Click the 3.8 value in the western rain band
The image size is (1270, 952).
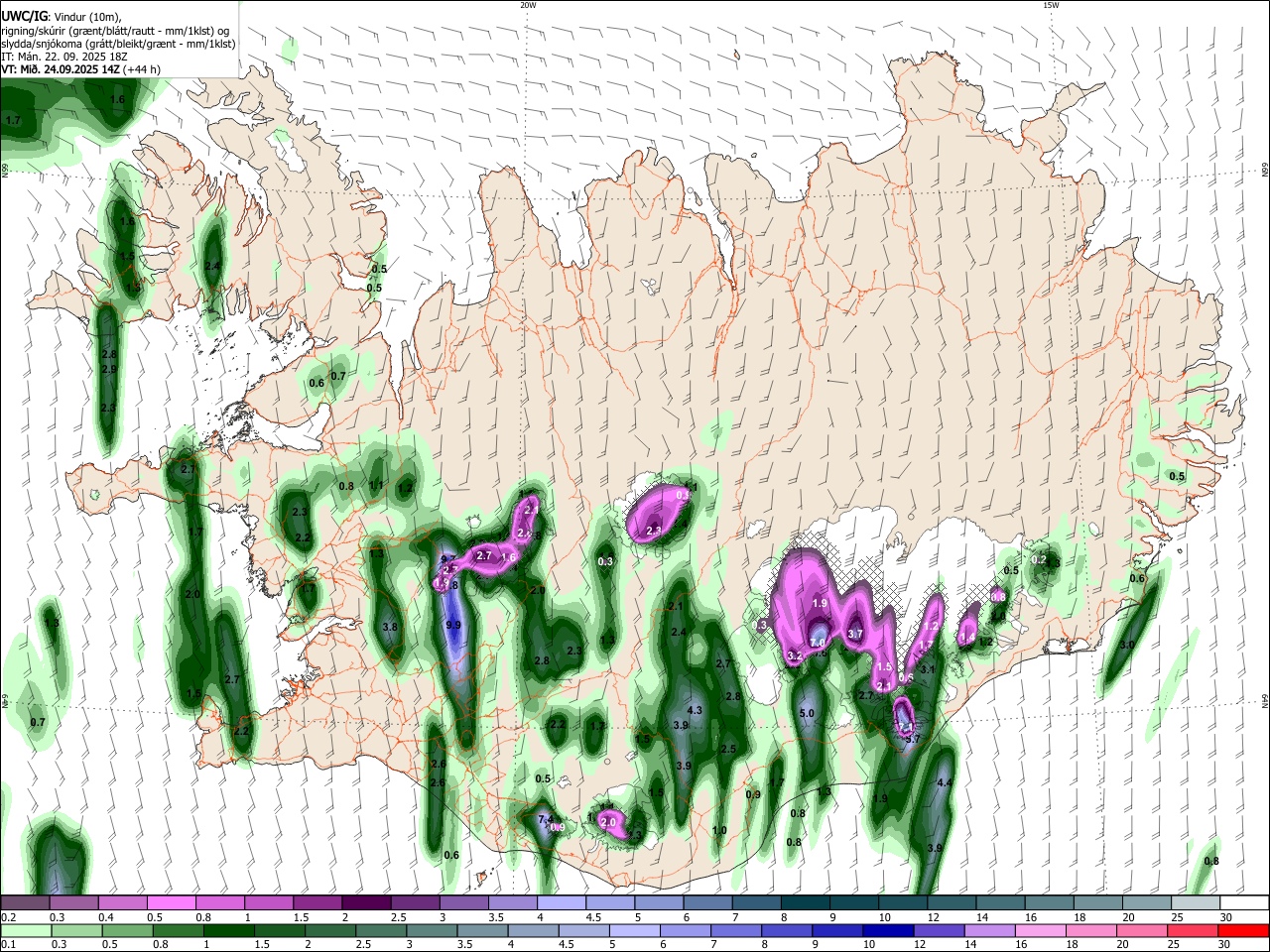pyautogui.click(x=390, y=627)
